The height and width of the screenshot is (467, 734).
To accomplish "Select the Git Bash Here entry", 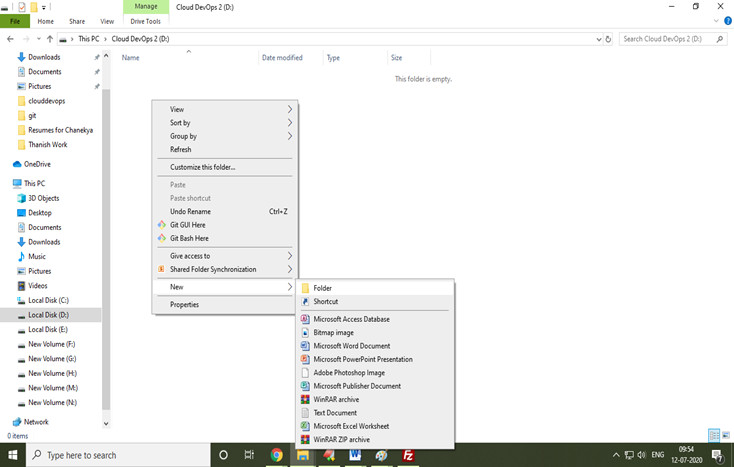I will [189, 238].
